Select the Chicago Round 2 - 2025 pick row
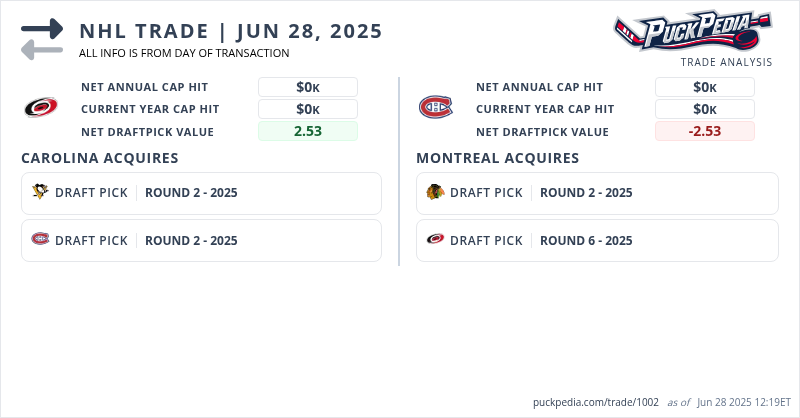The height and width of the screenshot is (418, 800). click(x=597, y=193)
